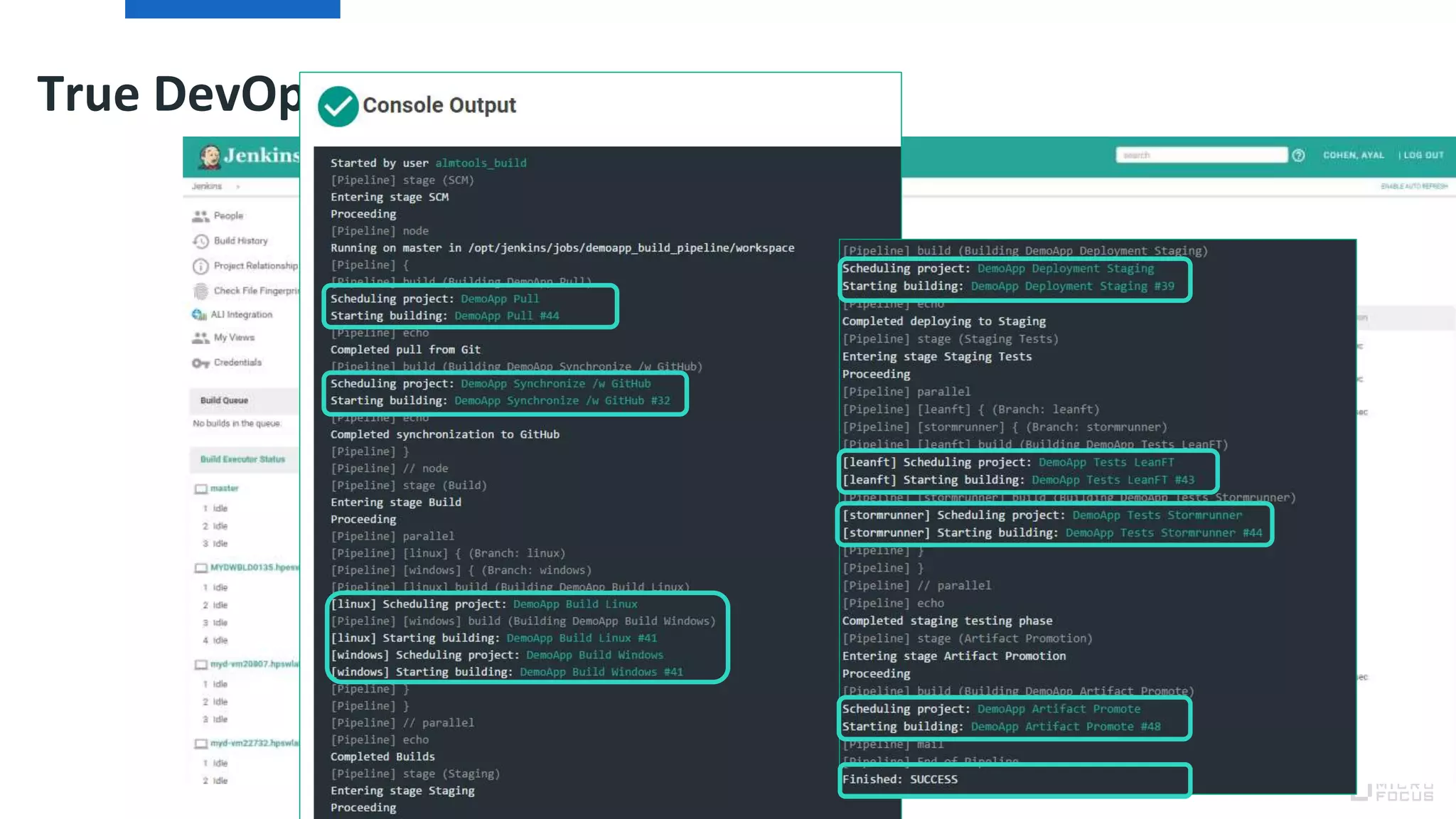Click the Build Queue panel header
Viewport: 1456px width, 819px height.
(x=245, y=400)
